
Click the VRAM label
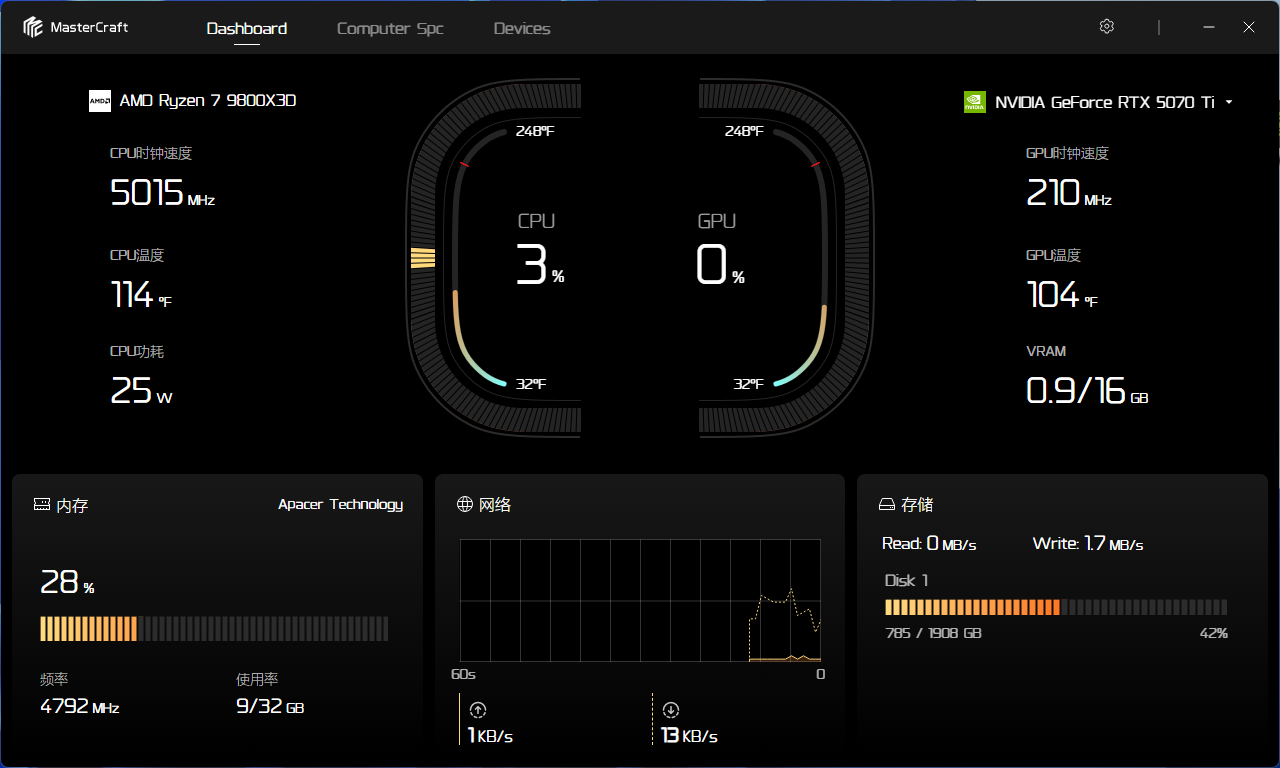[x=1047, y=351]
